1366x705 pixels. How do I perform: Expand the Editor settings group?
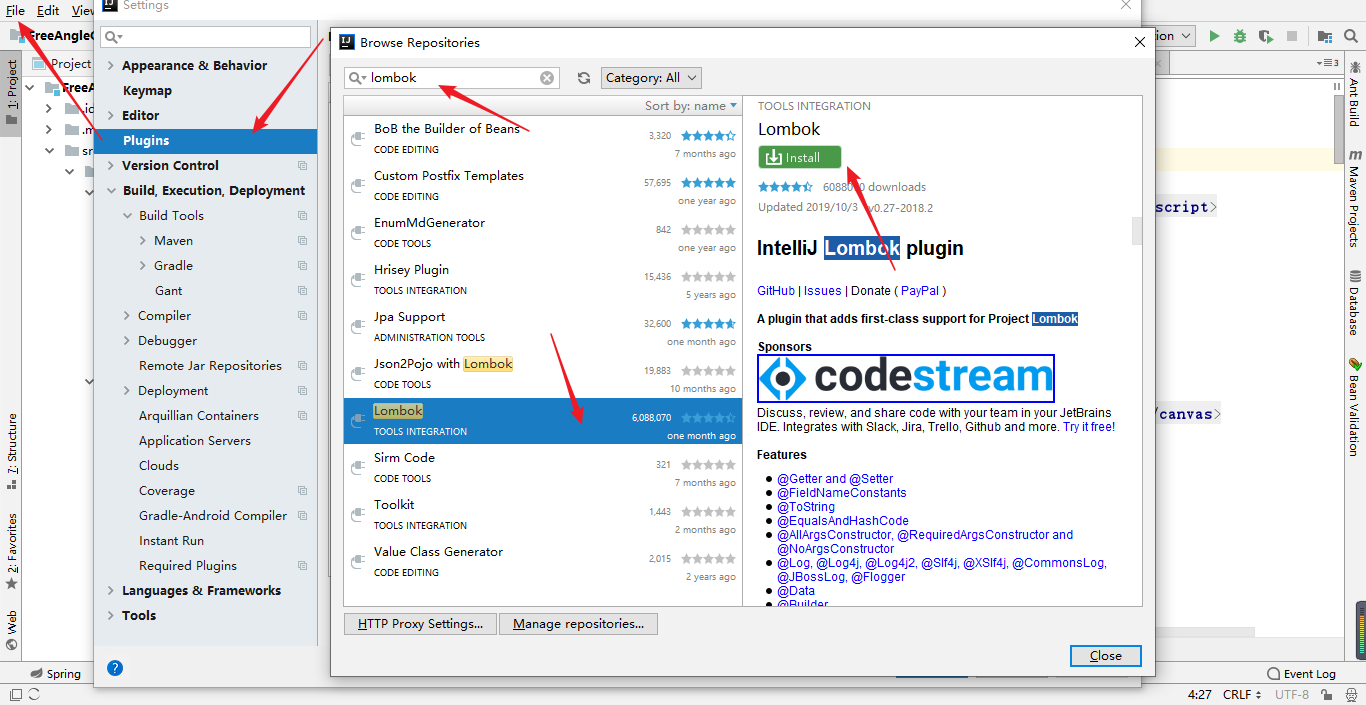(111, 116)
